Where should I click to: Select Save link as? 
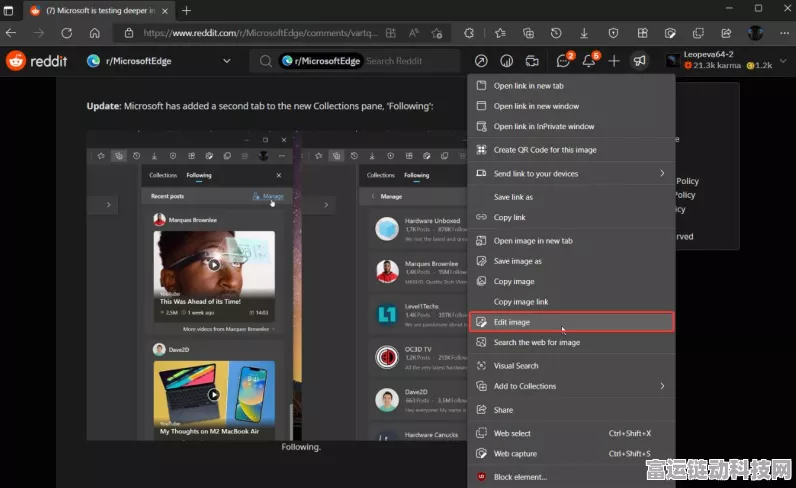572,197
